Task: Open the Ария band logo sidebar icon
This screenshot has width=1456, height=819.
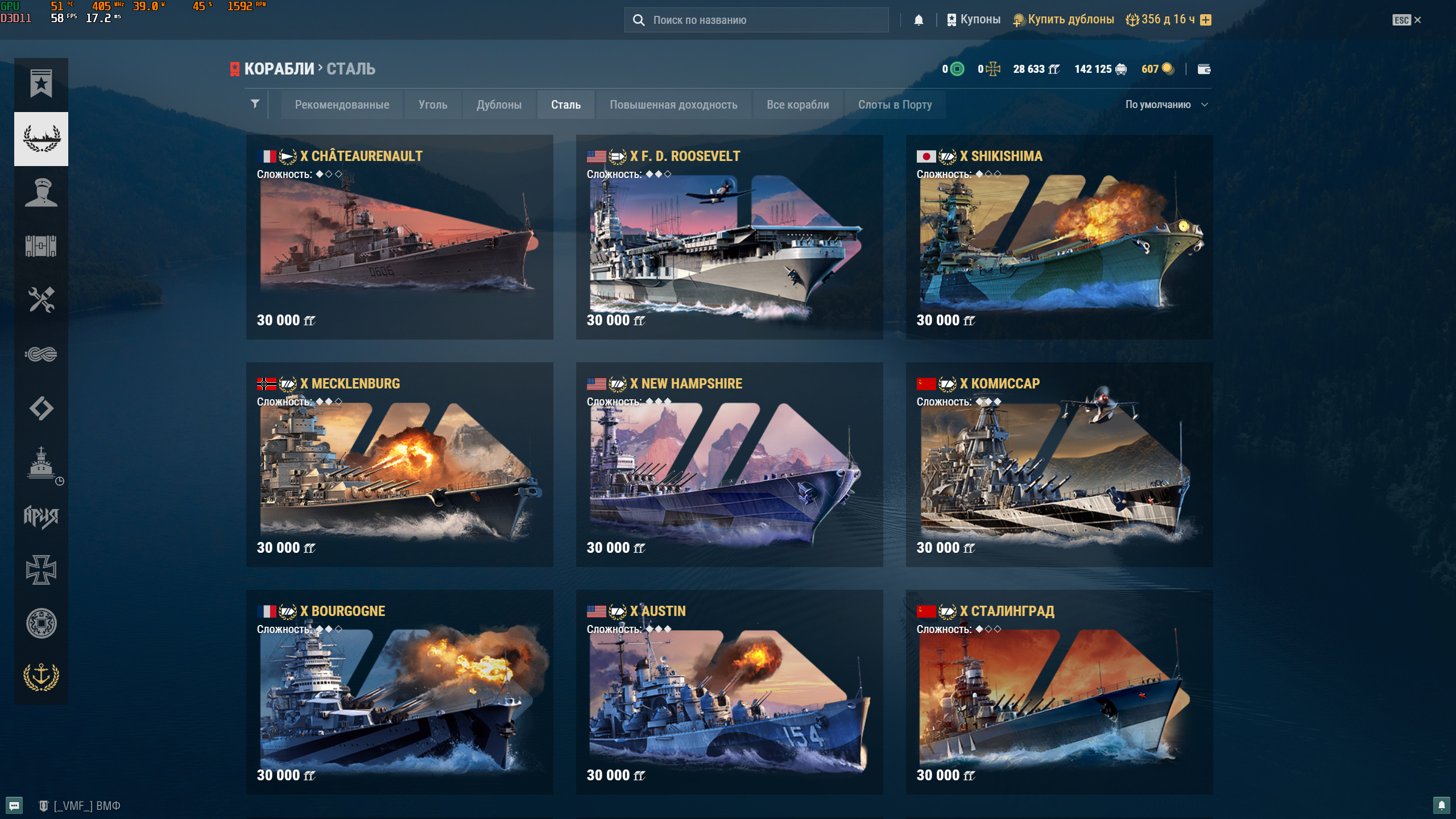Action: tap(41, 516)
